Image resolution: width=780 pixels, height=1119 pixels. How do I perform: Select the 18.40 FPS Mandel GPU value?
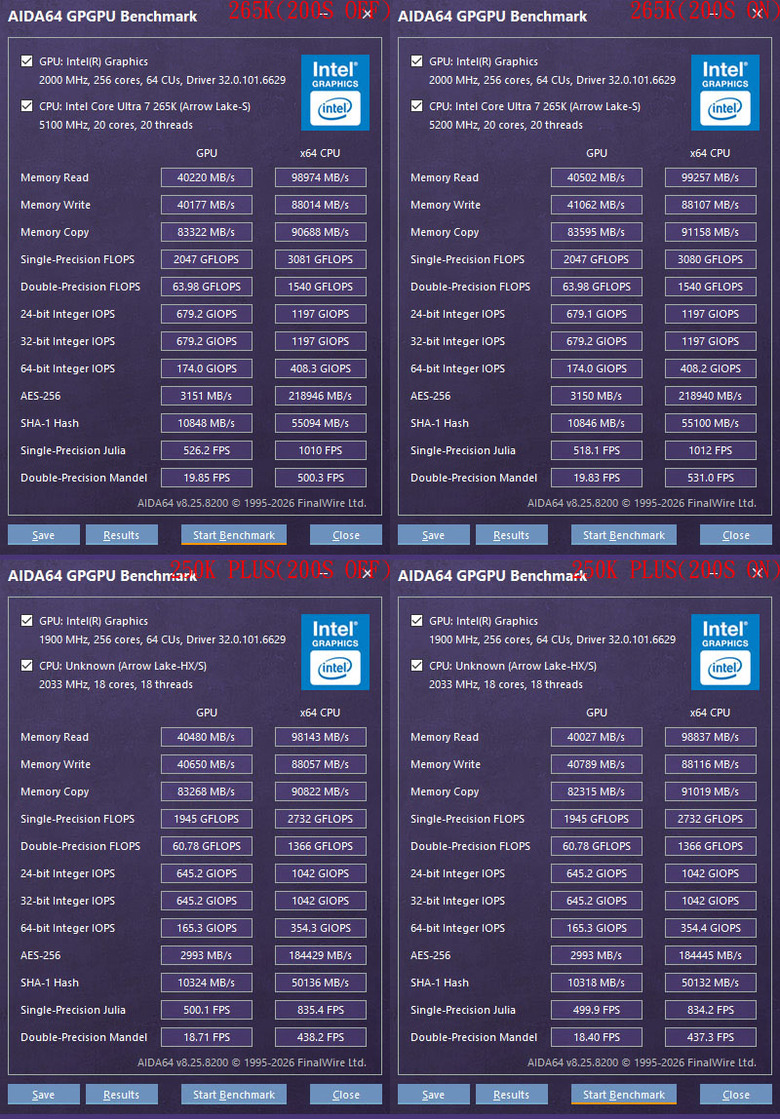597,1037
